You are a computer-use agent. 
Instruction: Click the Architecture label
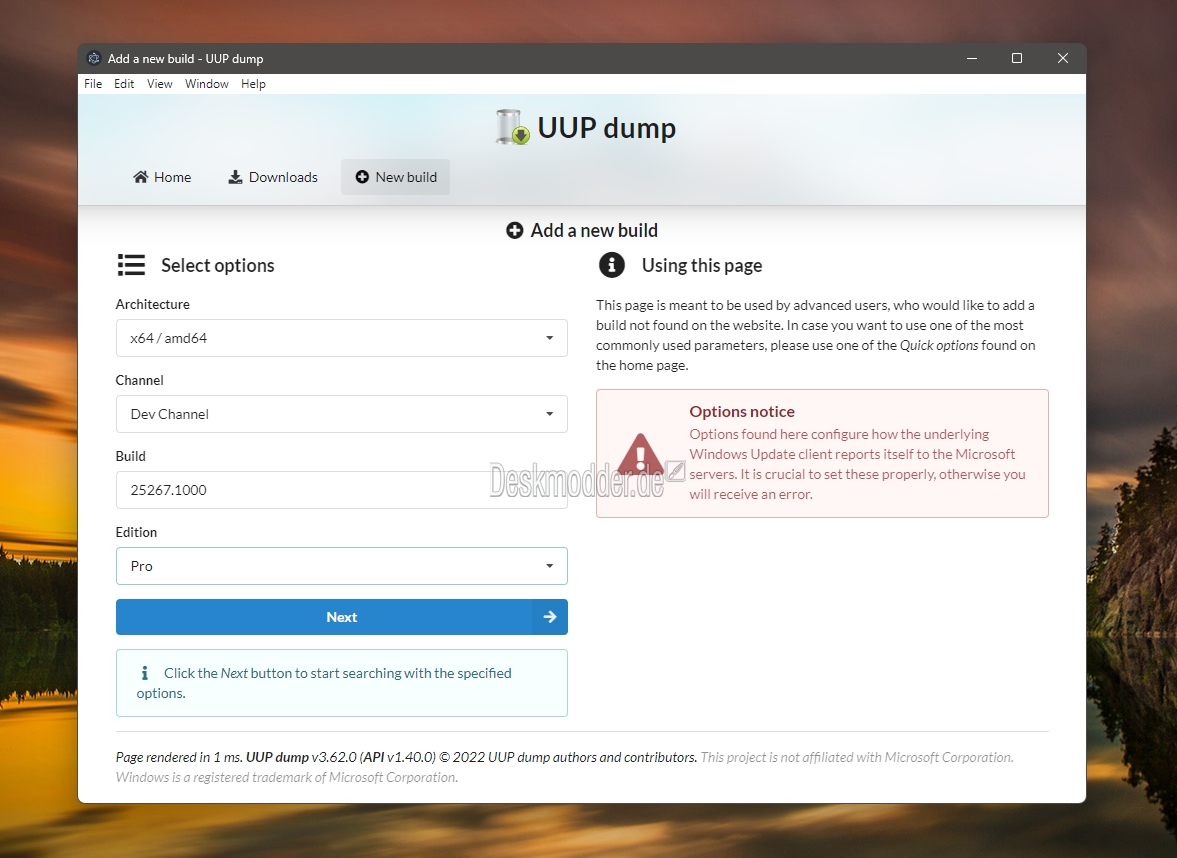[152, 304]
